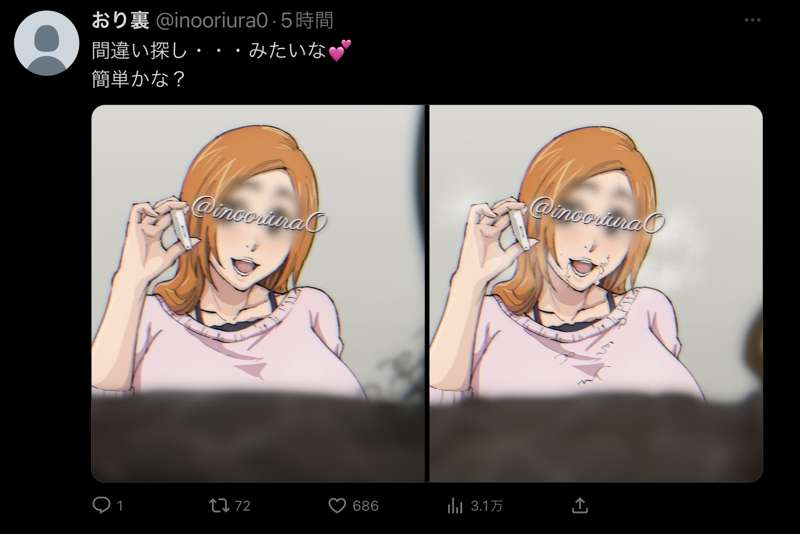Like the tweet with the heart icon
This screenshot has width=800, height=534.
pyautogui.click(x=337, y=505)
